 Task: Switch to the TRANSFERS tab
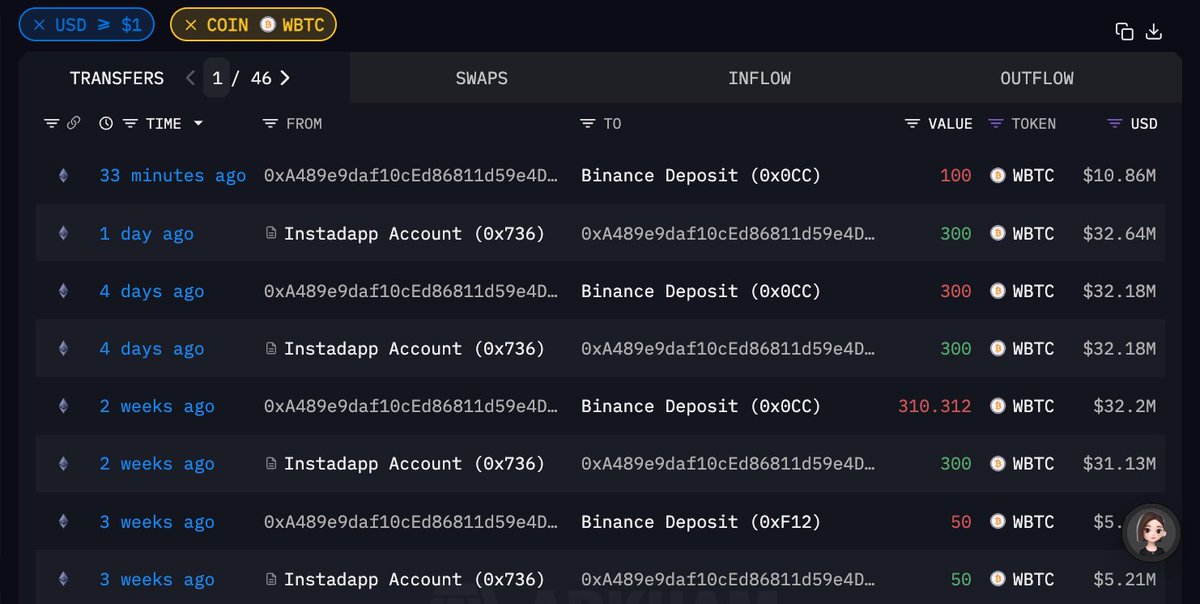click(x=116, y=78)
